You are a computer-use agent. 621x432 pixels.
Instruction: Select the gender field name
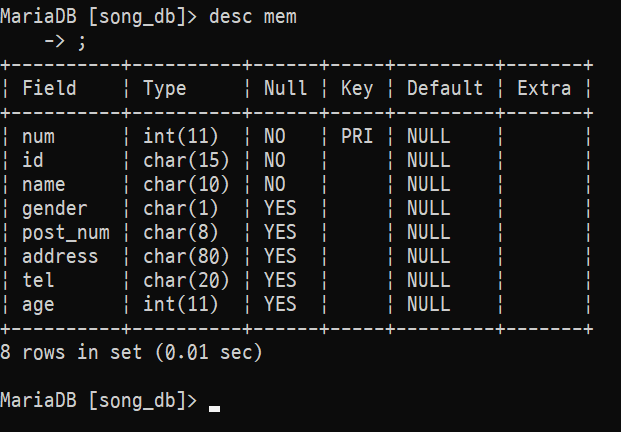point(55,208)
